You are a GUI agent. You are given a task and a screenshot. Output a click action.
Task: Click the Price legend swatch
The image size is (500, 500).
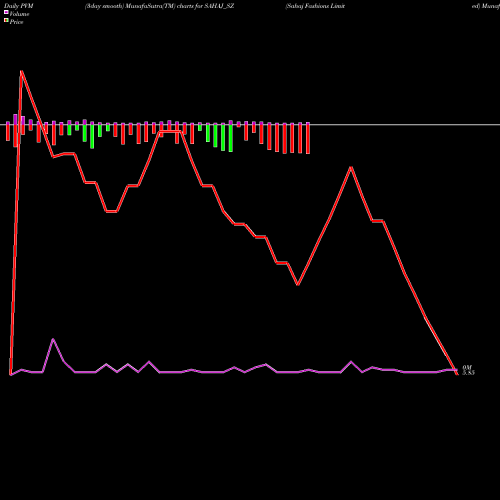point(6,20)
